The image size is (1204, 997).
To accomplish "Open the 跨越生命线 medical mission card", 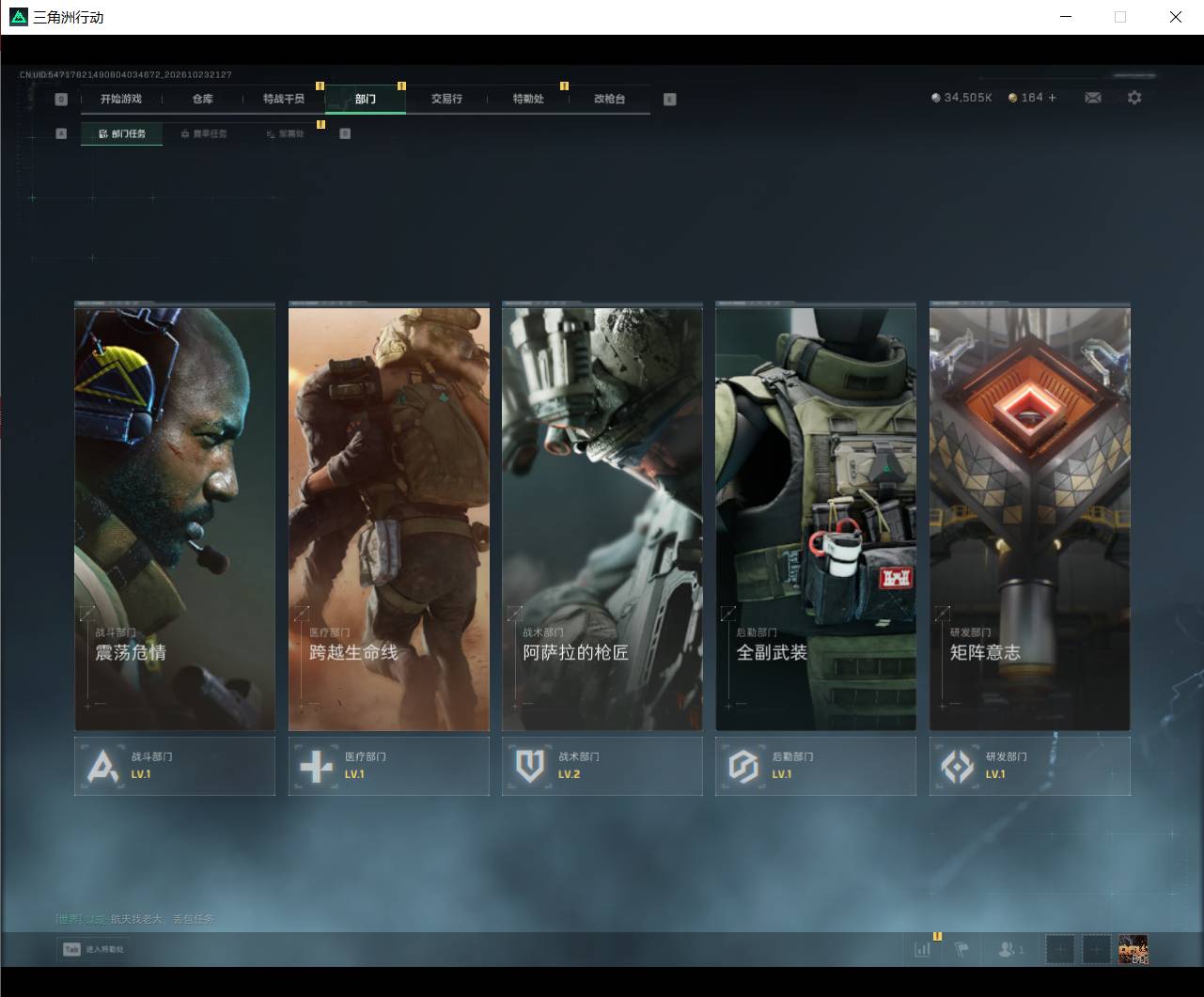I will click(389, 517).
